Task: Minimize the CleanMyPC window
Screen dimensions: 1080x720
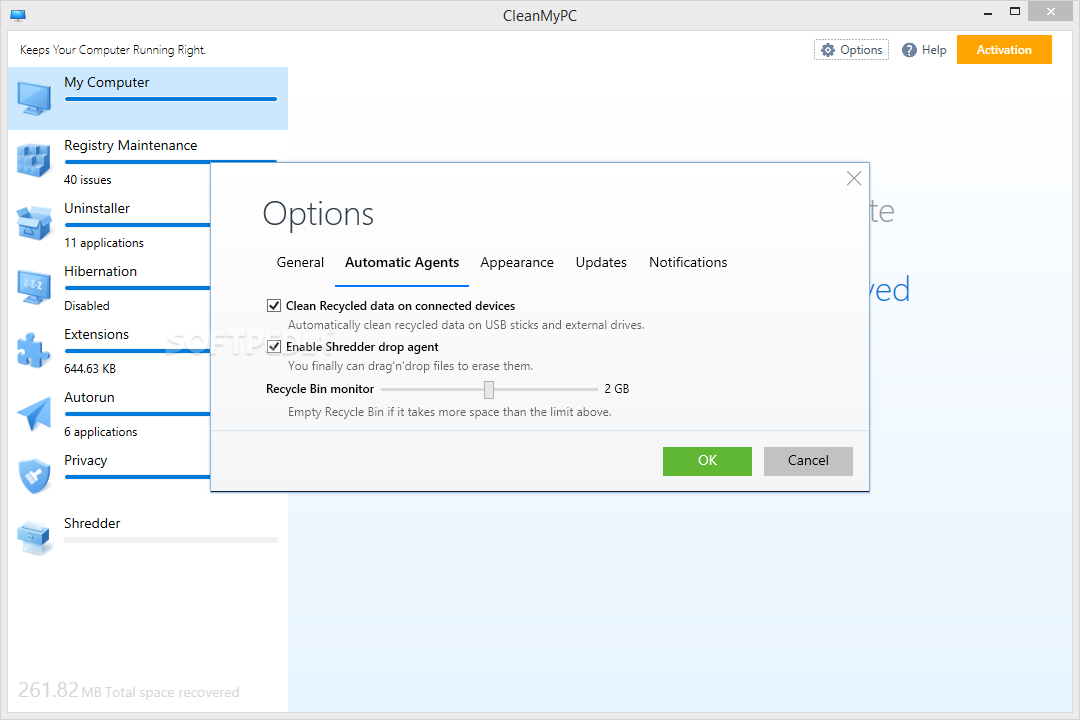Action: click(x=988, y=13)
